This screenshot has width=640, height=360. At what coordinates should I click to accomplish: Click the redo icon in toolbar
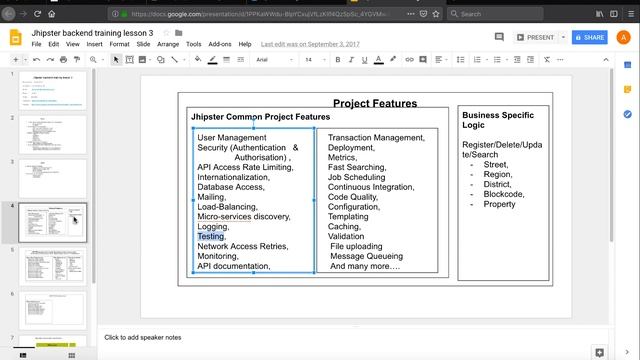pos(50,60)
